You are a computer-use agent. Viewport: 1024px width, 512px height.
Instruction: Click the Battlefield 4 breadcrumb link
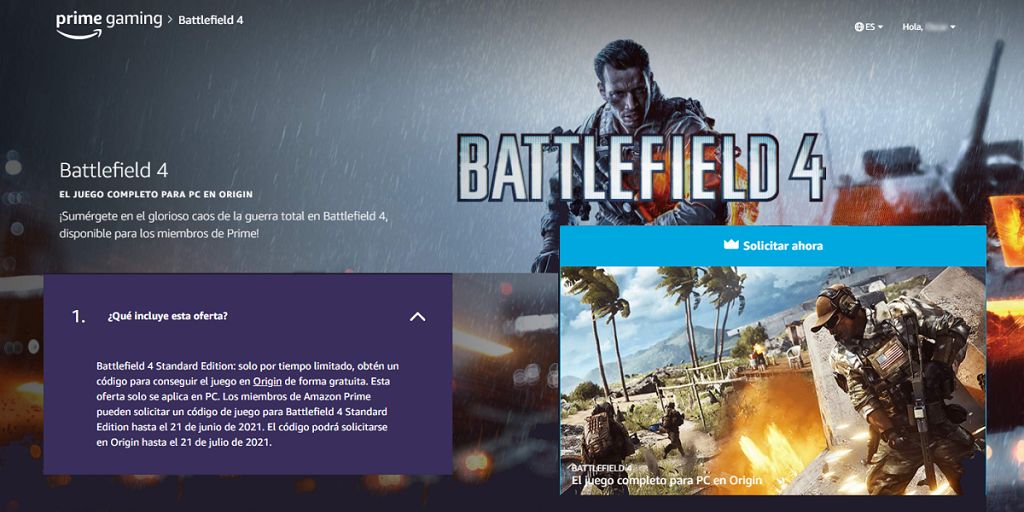tap(210, 20)
